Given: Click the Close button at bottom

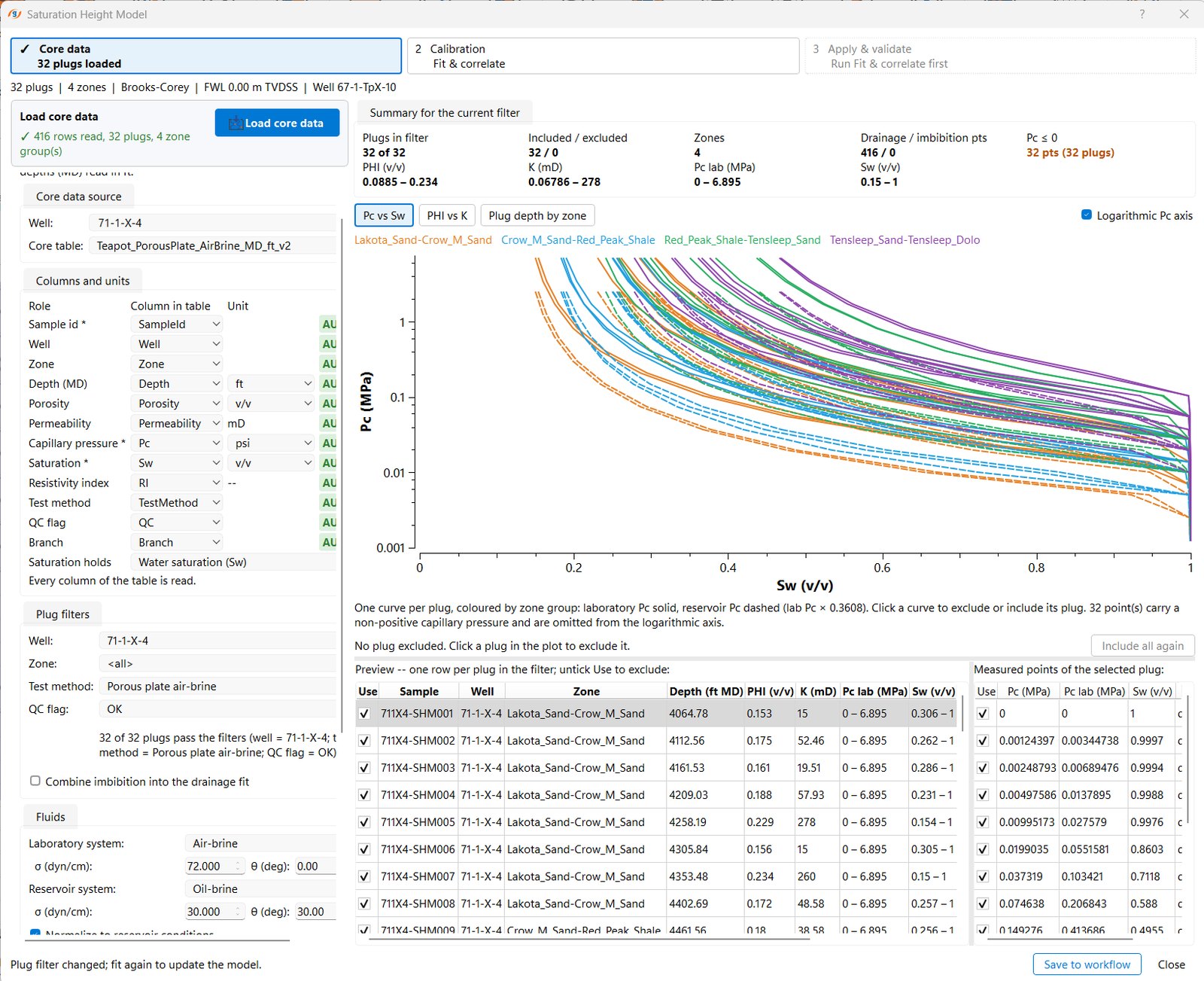Looking at the screenshot, I should (1171, 964).
